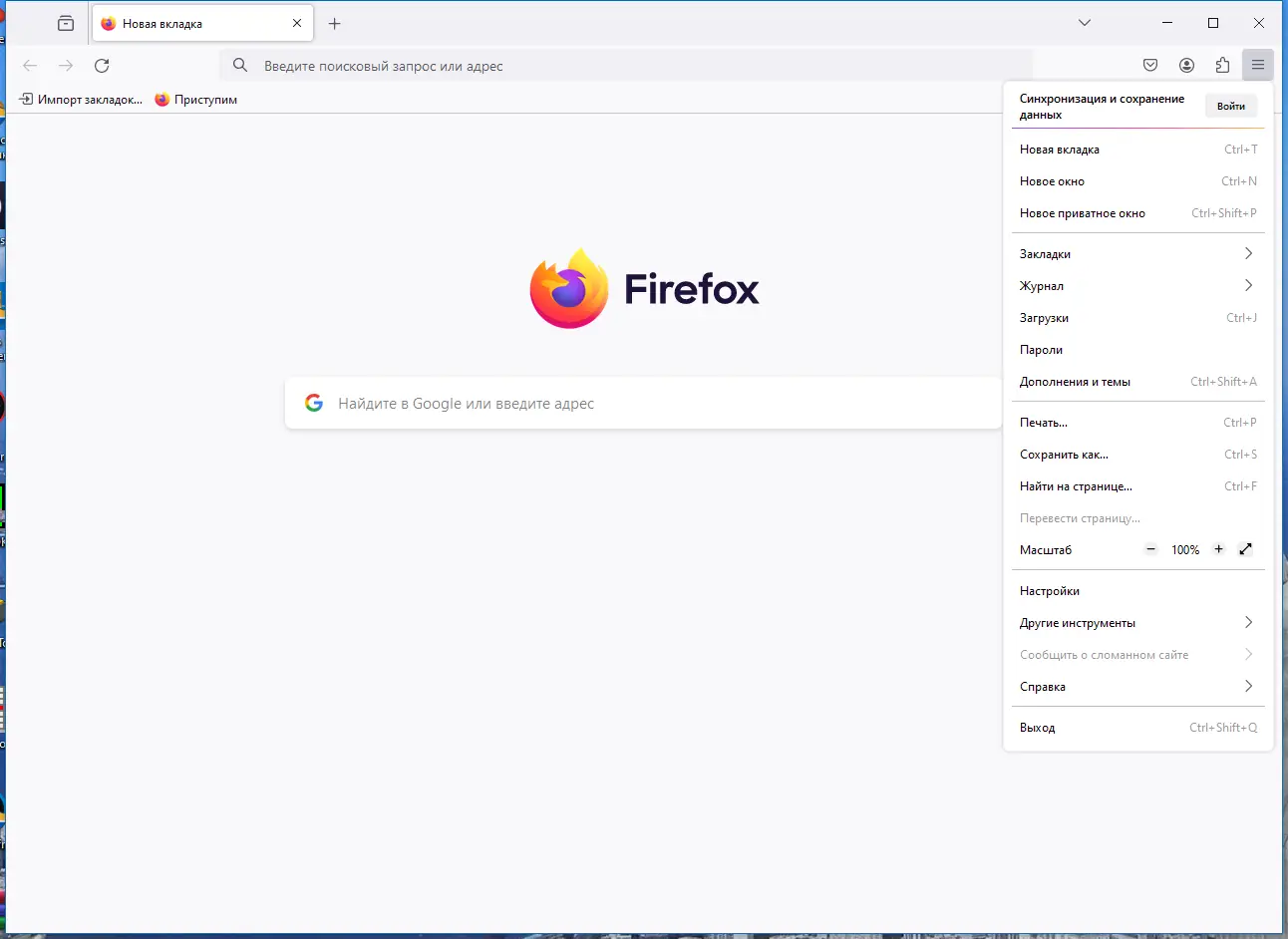Open the Firefox View tab list icon

coord(66,23)
